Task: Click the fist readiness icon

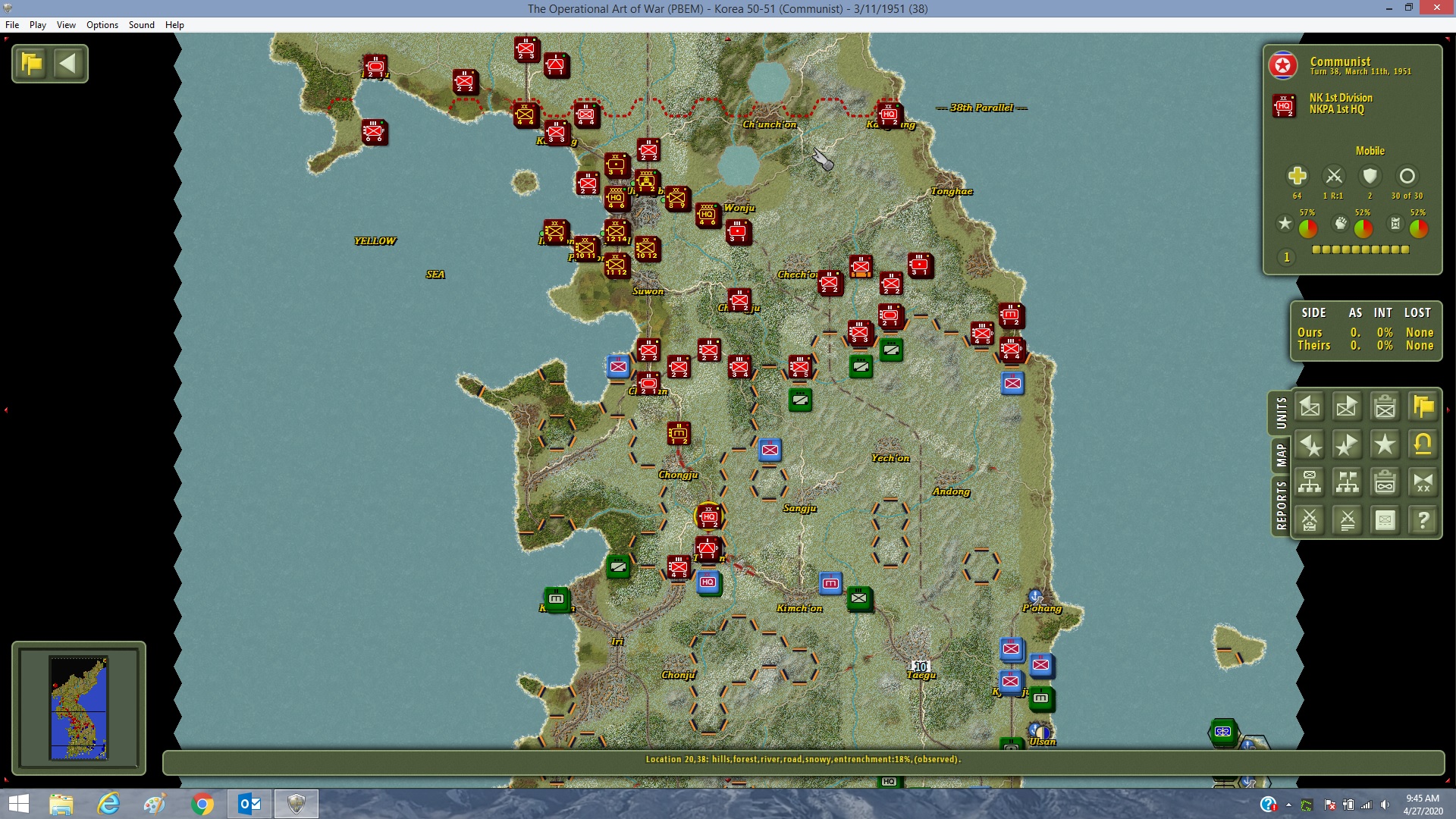Action: coord(1341,223)
